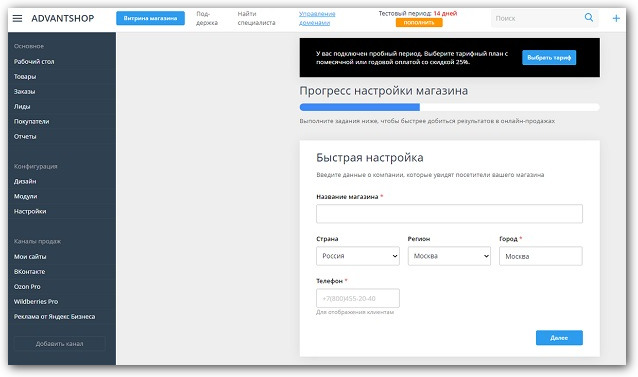Focus the Город input field
638x377 pixels.
540,256
